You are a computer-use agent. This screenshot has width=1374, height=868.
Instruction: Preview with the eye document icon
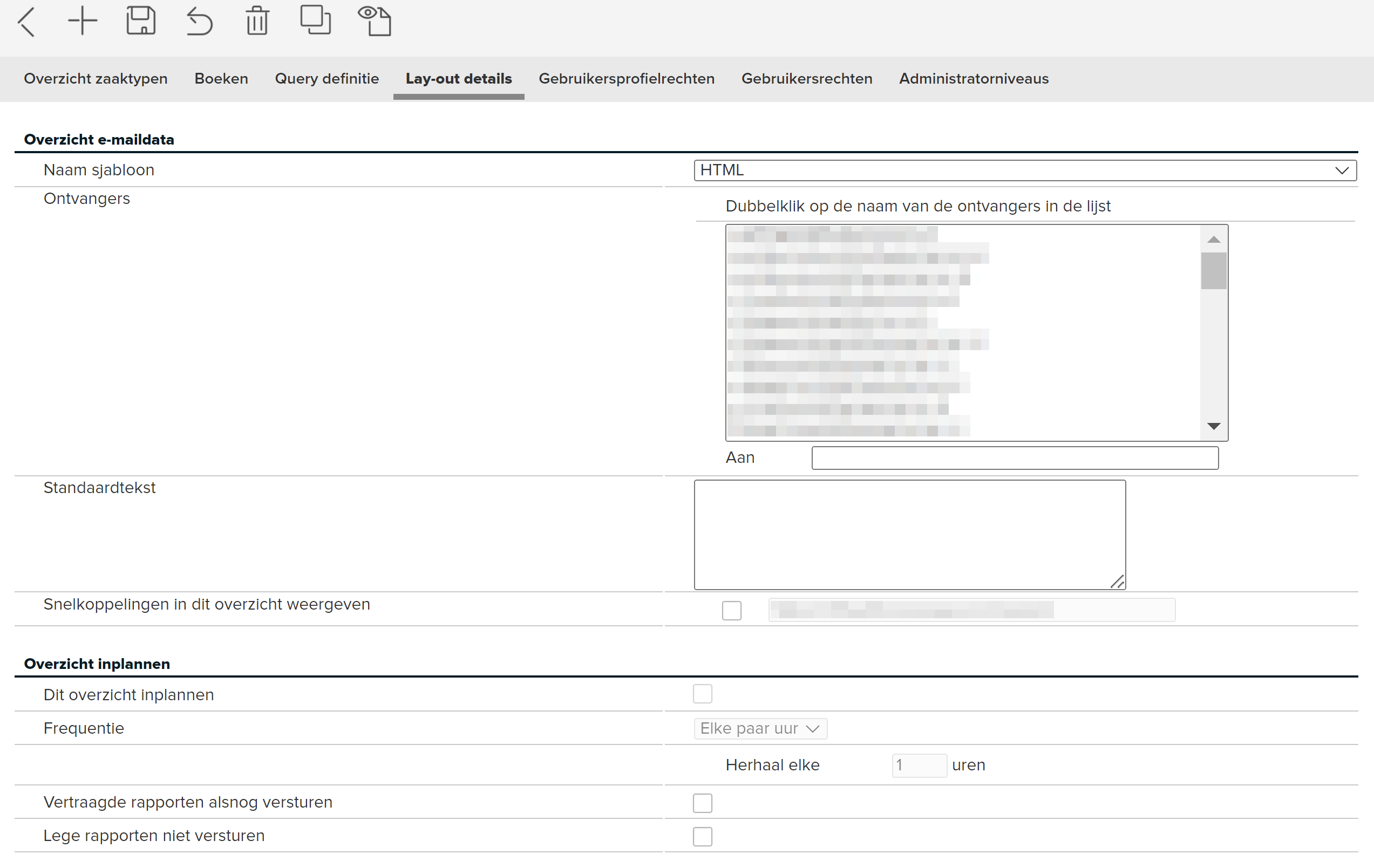point(375,21)
